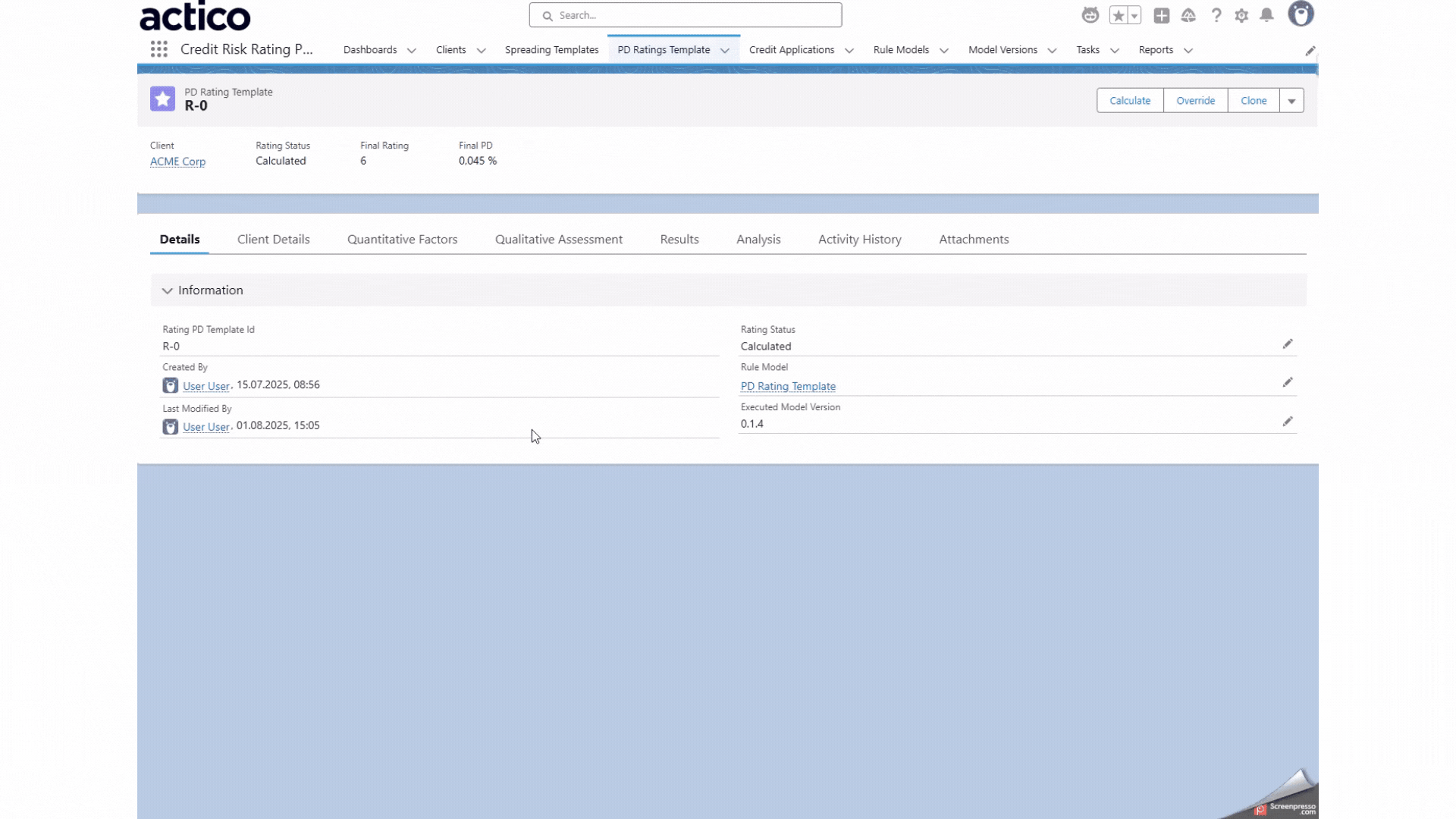Open the ACME Corp client link

tap(177, 161)
